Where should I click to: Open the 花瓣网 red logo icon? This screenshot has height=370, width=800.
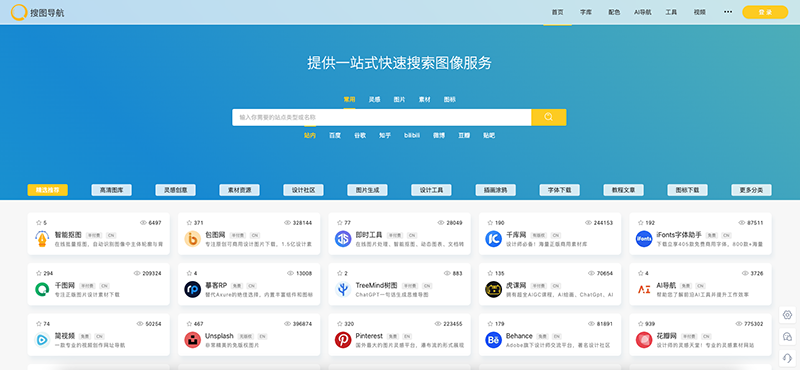click(x=644, y=339)
